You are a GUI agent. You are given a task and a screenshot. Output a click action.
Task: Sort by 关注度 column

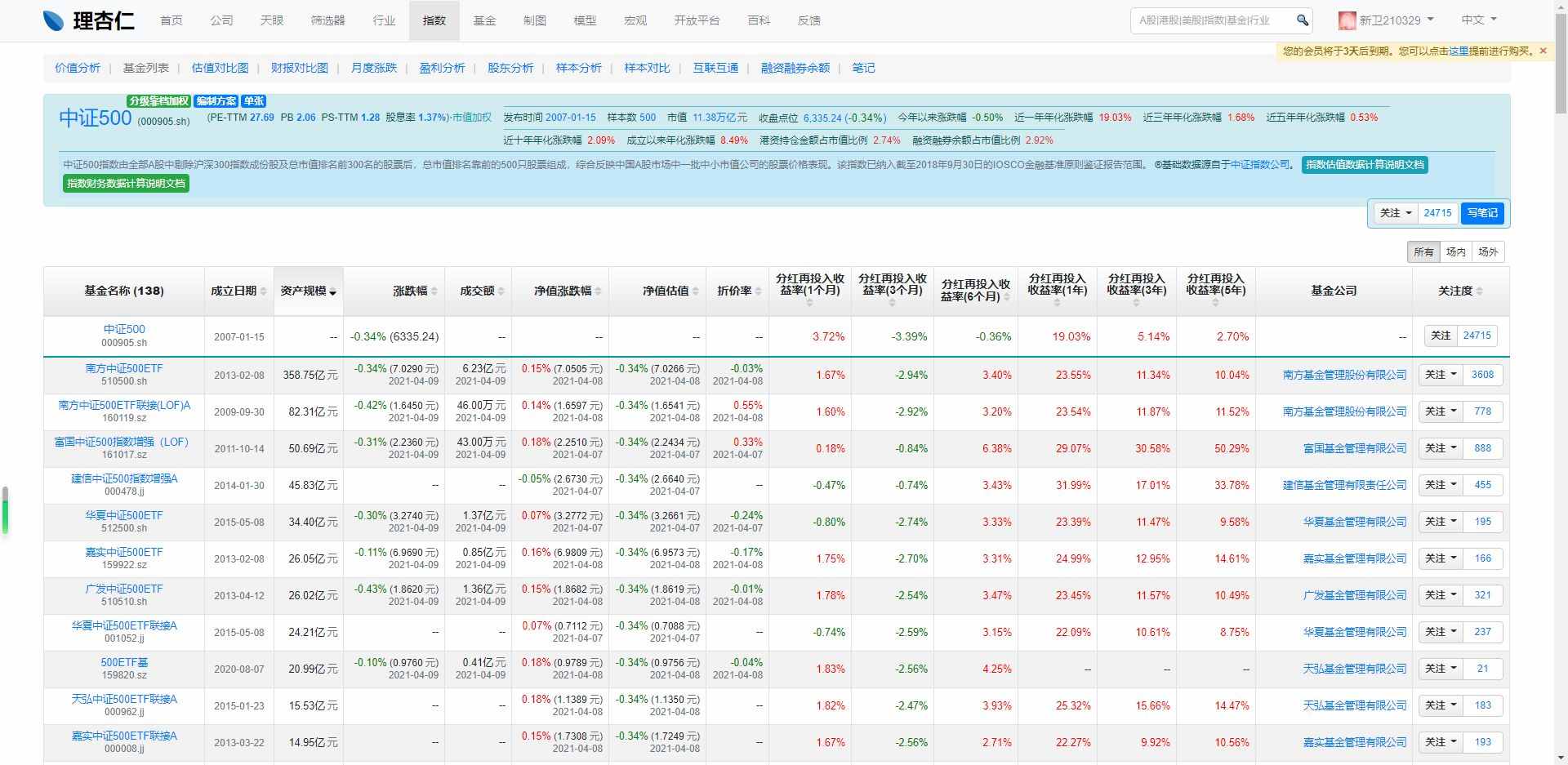(1480, 291)
